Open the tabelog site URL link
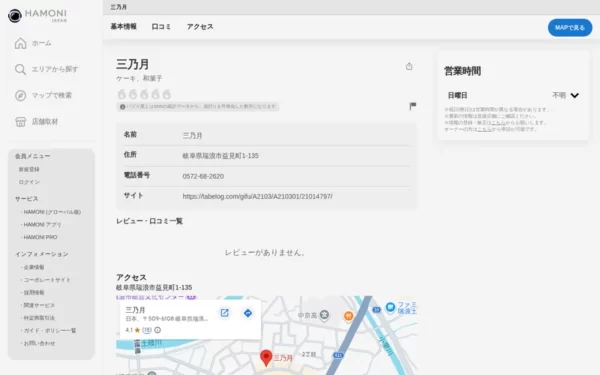 click(x=257, y=196)
